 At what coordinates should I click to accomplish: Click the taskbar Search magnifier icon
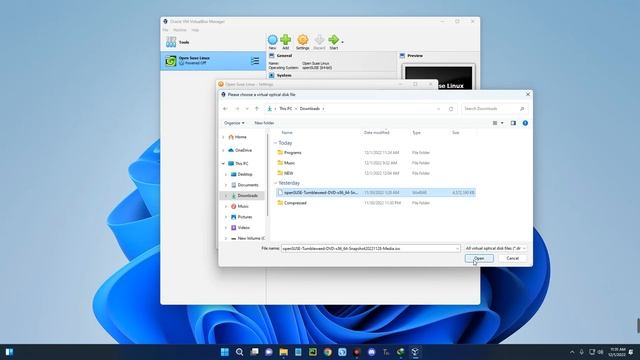[x=239, y=352]
